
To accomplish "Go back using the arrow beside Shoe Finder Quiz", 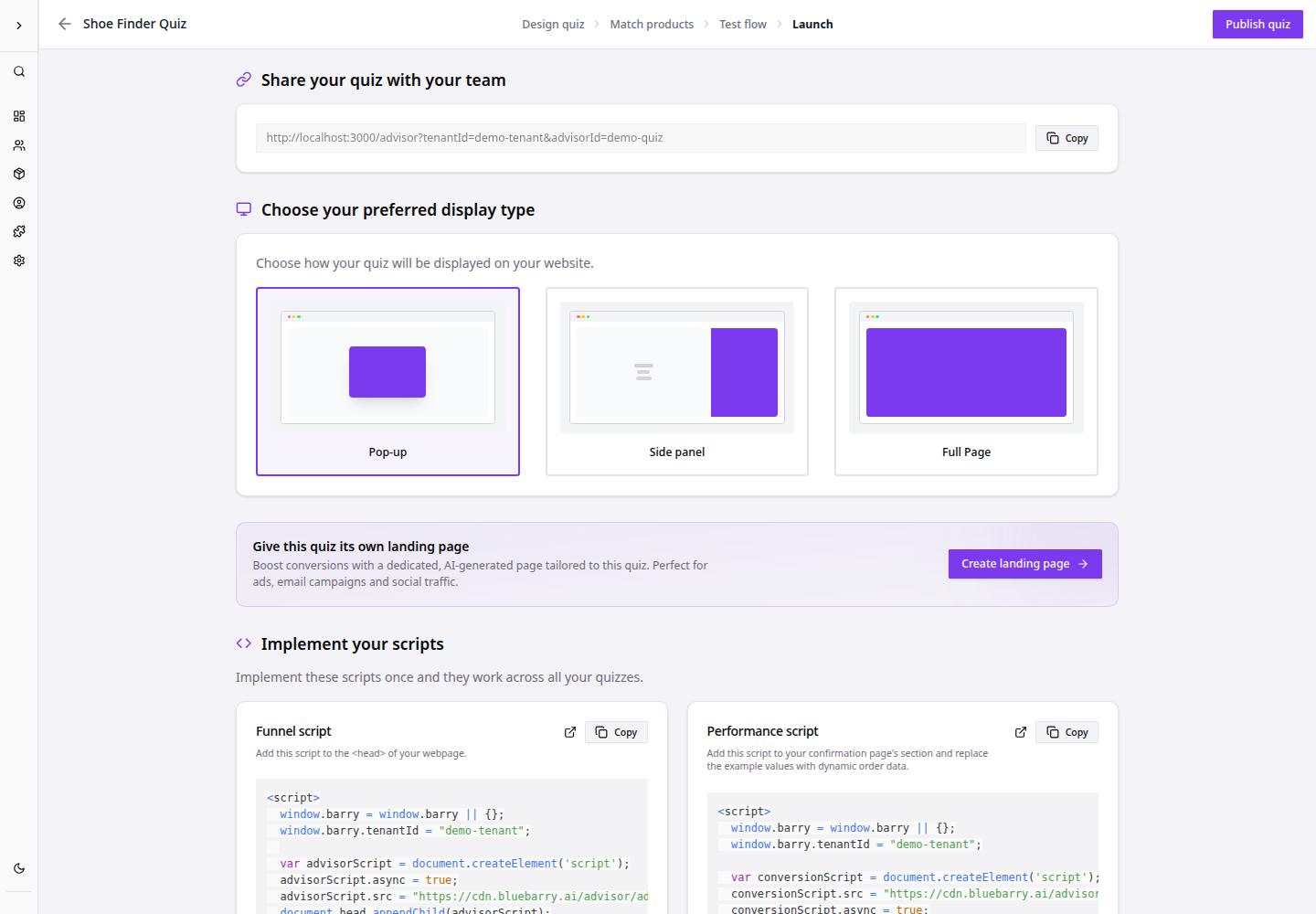I will point(64,24).
